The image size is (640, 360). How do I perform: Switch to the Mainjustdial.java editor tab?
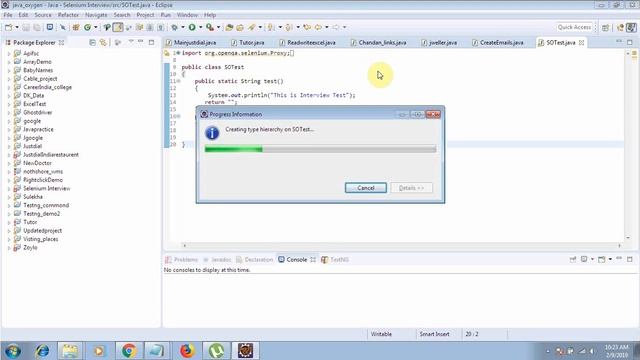(x=191, y=42)
